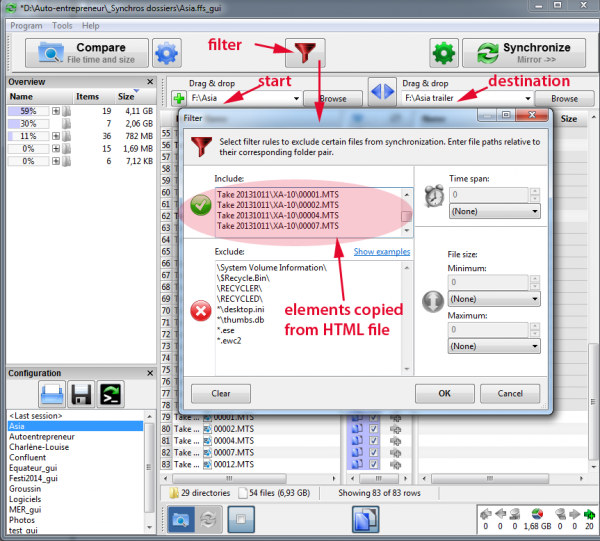Click Include list vertical scrollbar thumb
Screen dimensions: 600x541
click(406, 216)
